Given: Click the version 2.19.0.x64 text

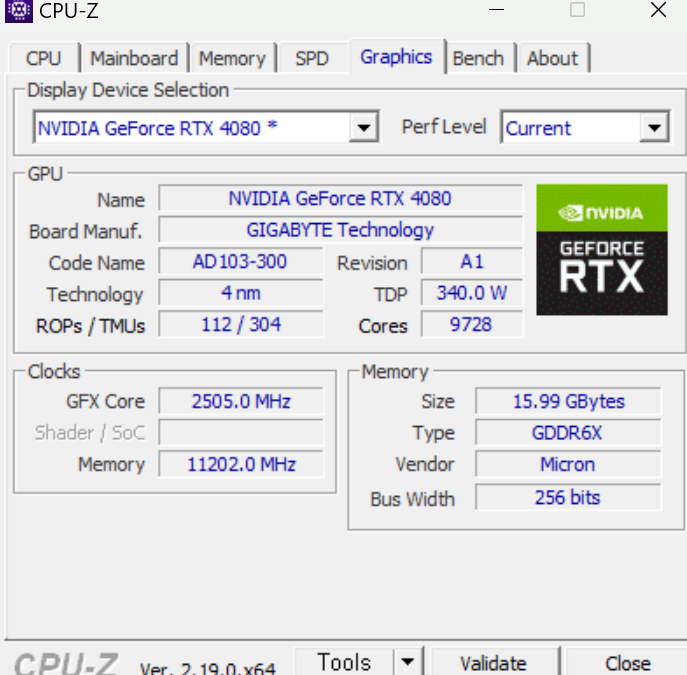Looking at the screenshot, I should [x=208, y=668].
